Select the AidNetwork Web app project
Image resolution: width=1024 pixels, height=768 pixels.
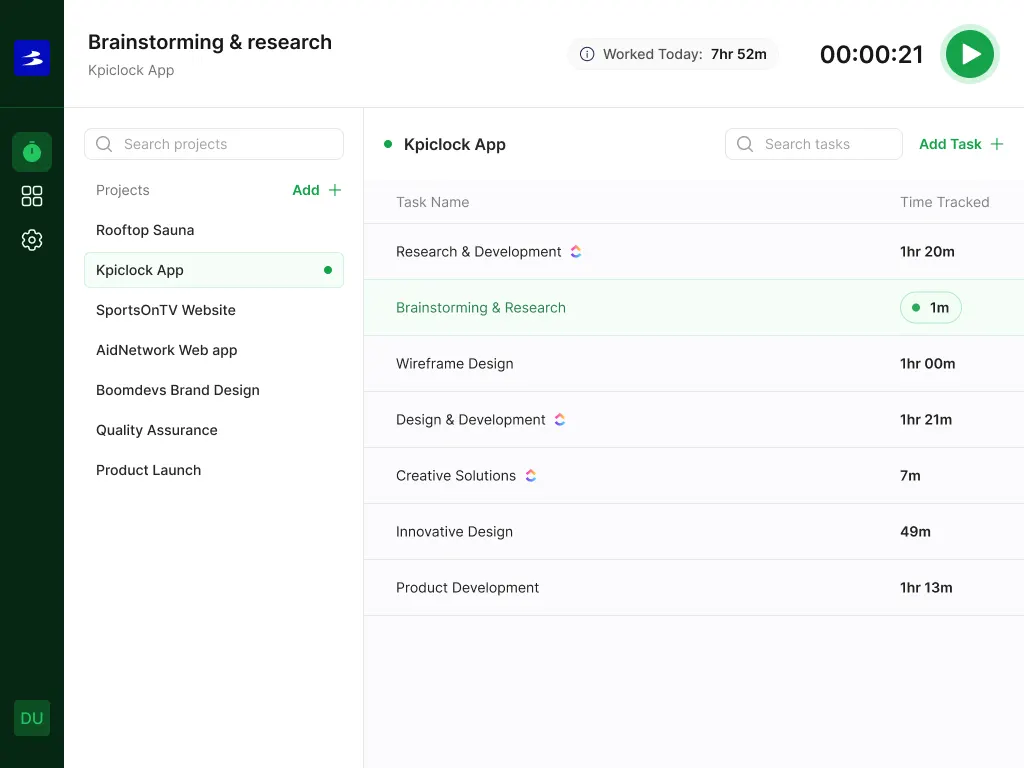point(214,350)
